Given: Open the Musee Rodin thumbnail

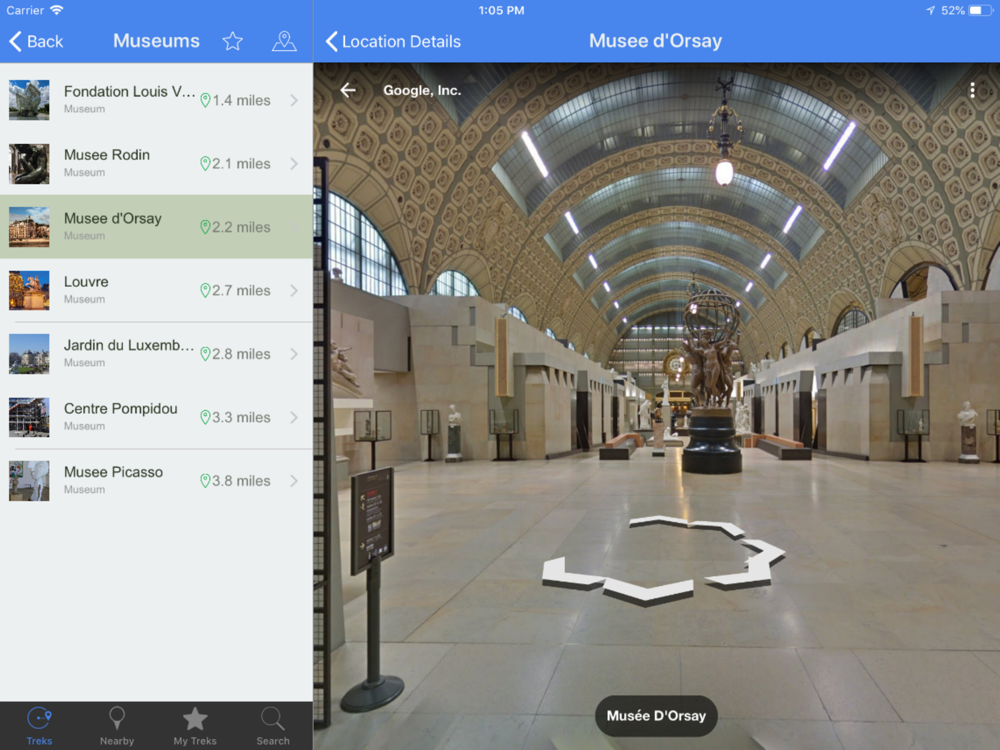Looking at the screenshot, I should point(29,164).
